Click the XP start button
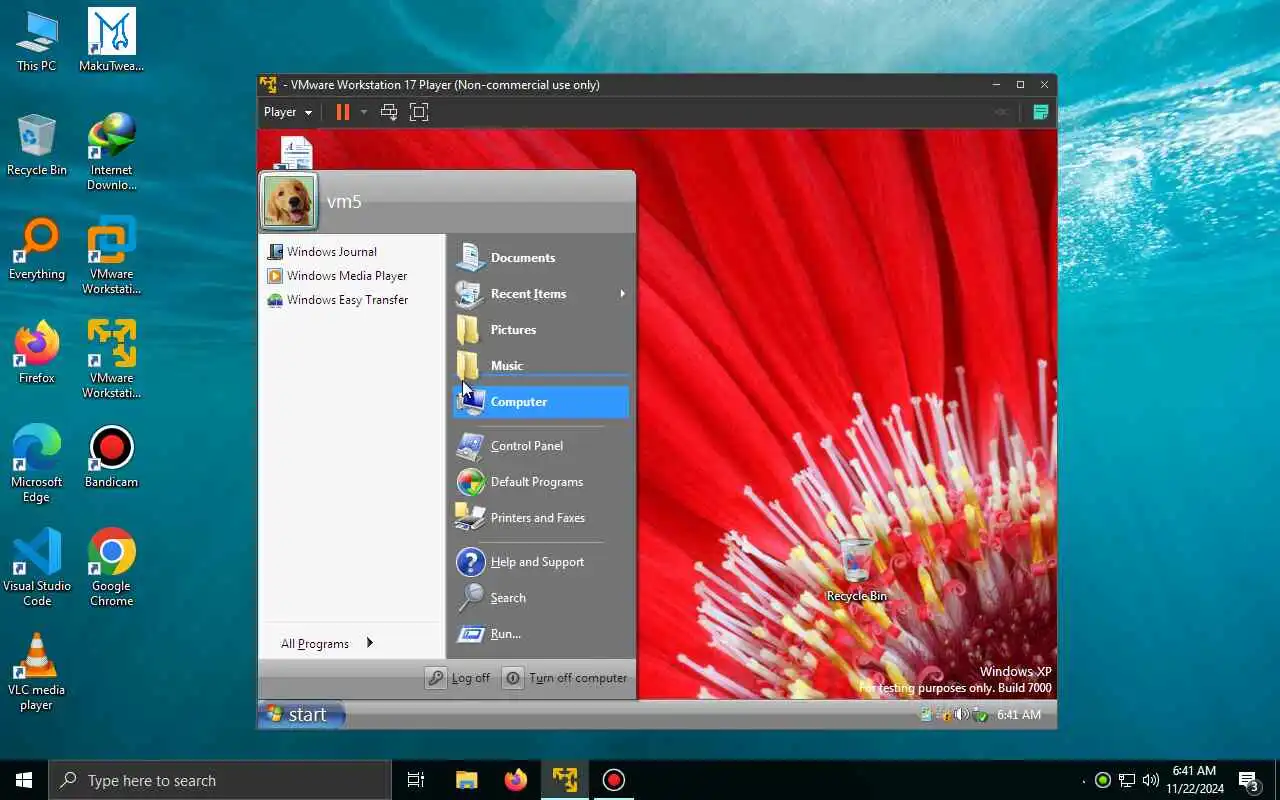This screenshot has height=800, width=1280. pyautogui.click(x=301, y=714)
